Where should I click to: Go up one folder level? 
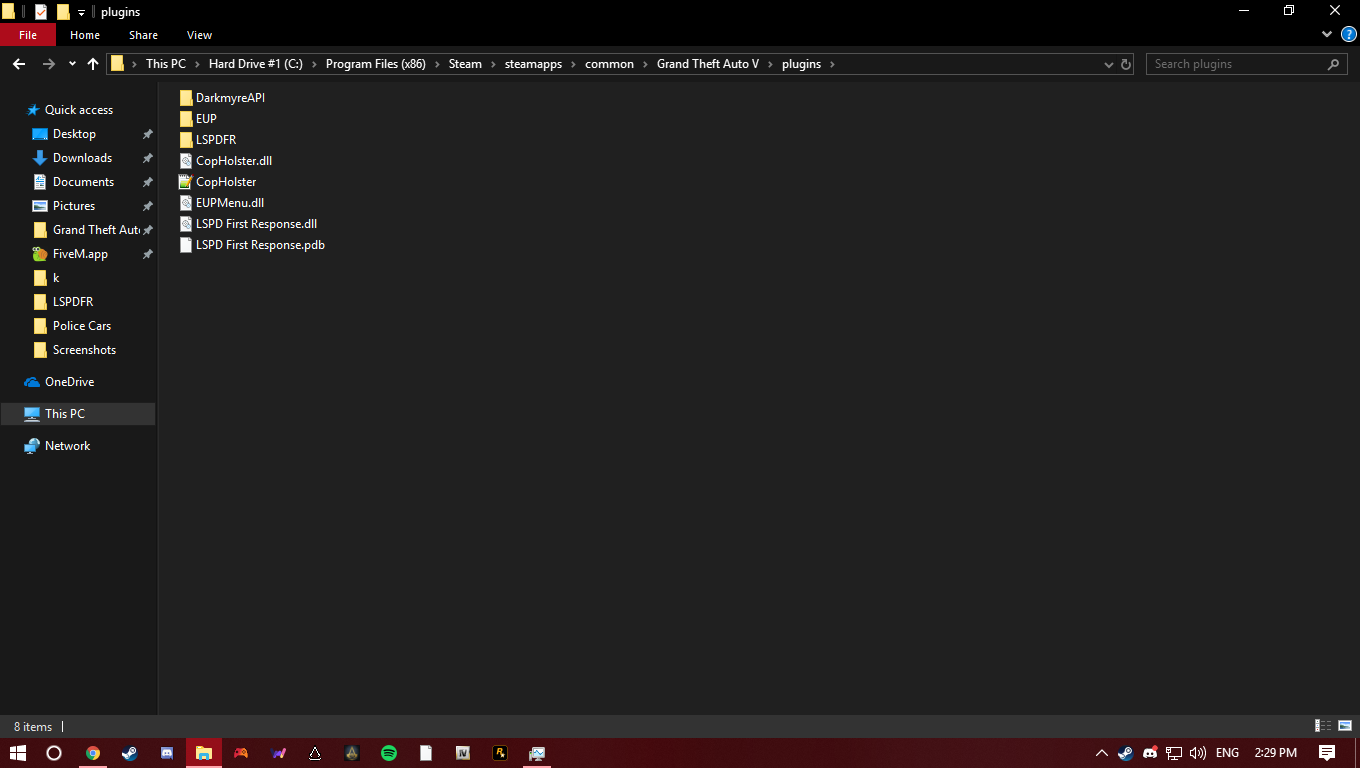point(93,64)
